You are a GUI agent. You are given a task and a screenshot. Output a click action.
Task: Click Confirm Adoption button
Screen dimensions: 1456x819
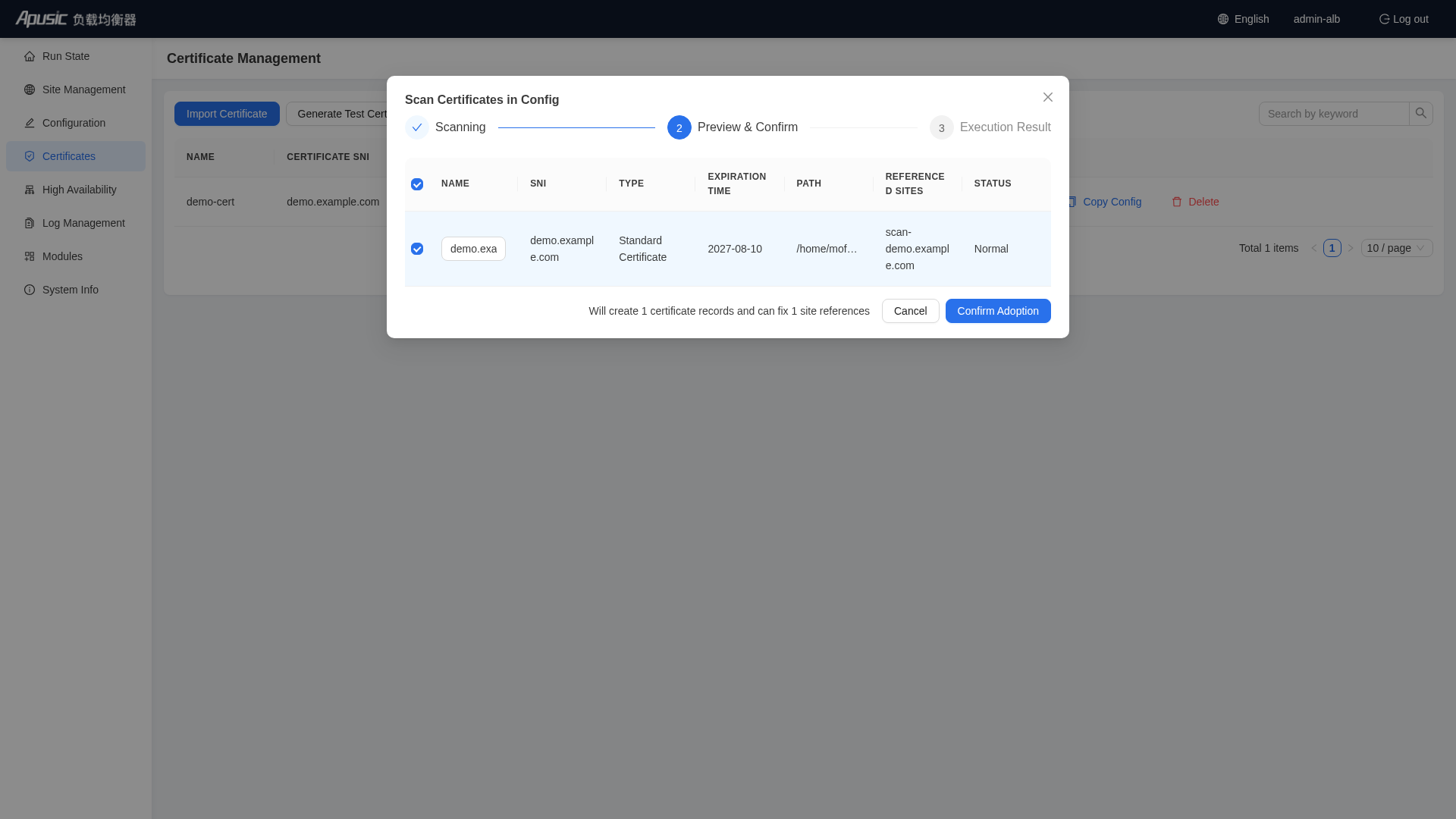pos(998,311)
